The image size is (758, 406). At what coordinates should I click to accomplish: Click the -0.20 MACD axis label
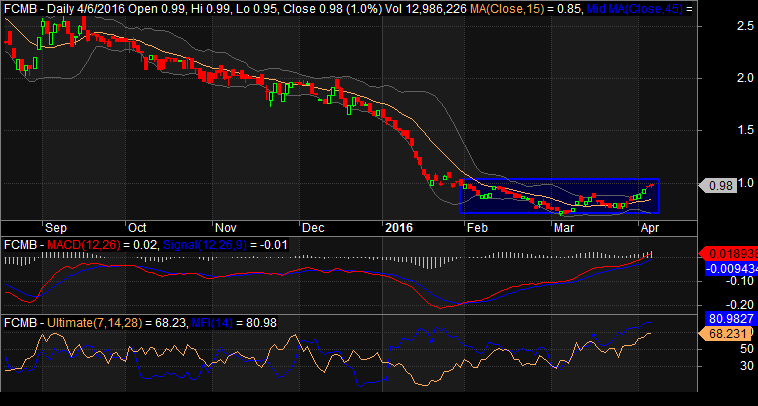(741, 305)
